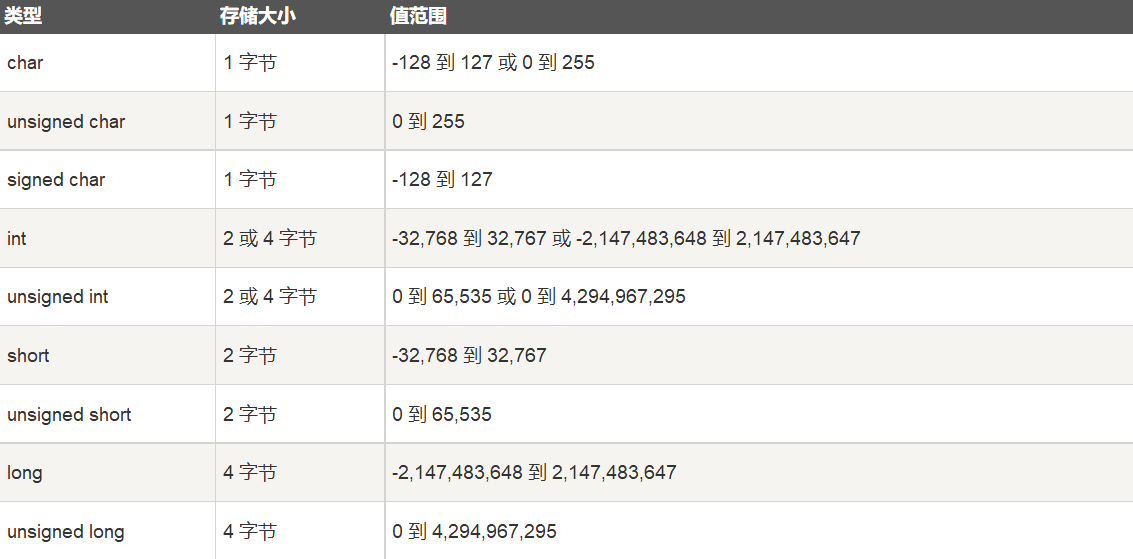This screenshot has height=559, width=1133.
Task: Click the unsigned int type cell
Action: coord(58,297)
